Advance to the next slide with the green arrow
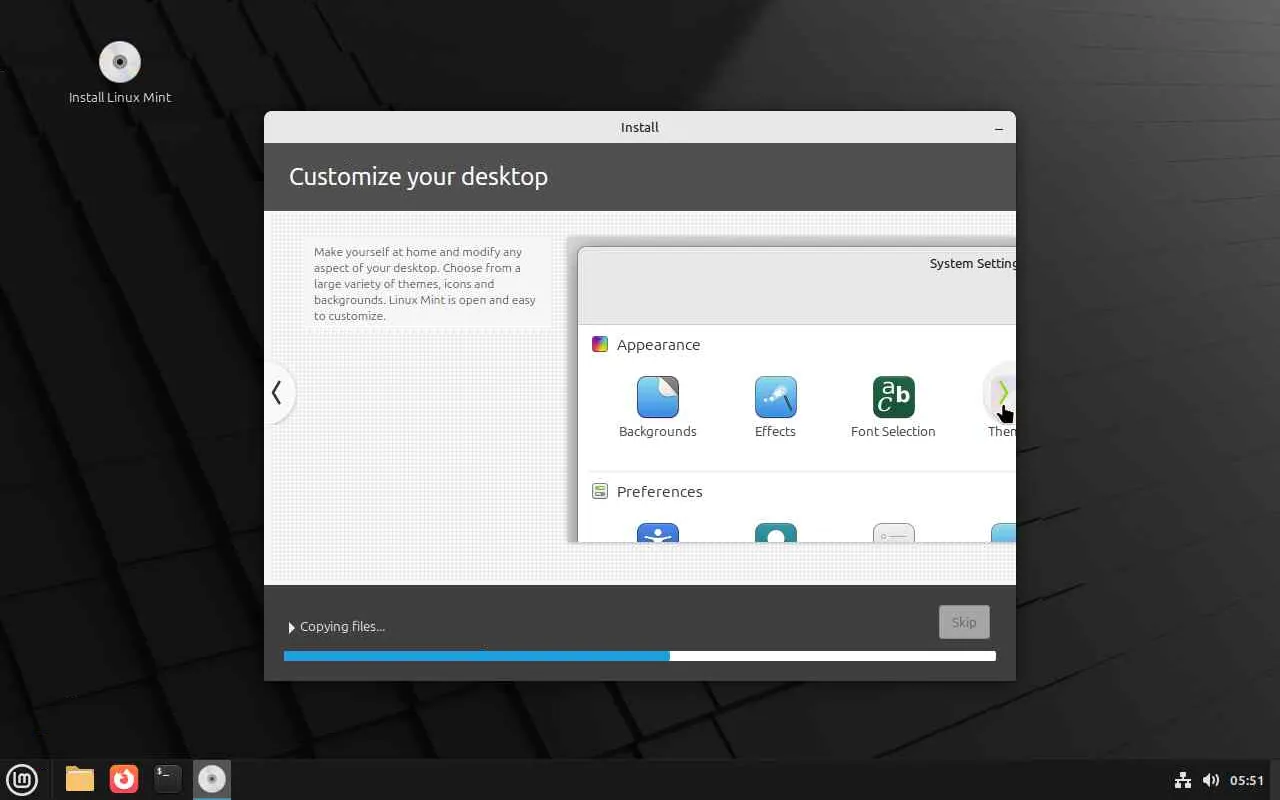Screen dimensions: 1280x800 [x=1002, y=392]
